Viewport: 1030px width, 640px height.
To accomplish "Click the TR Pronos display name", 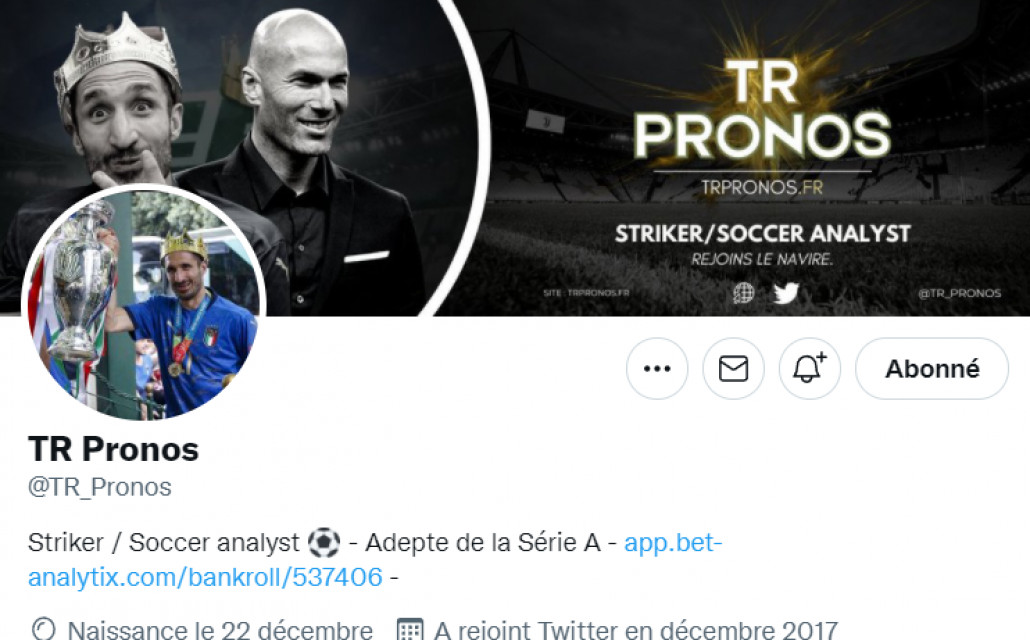I will point(113,449).
